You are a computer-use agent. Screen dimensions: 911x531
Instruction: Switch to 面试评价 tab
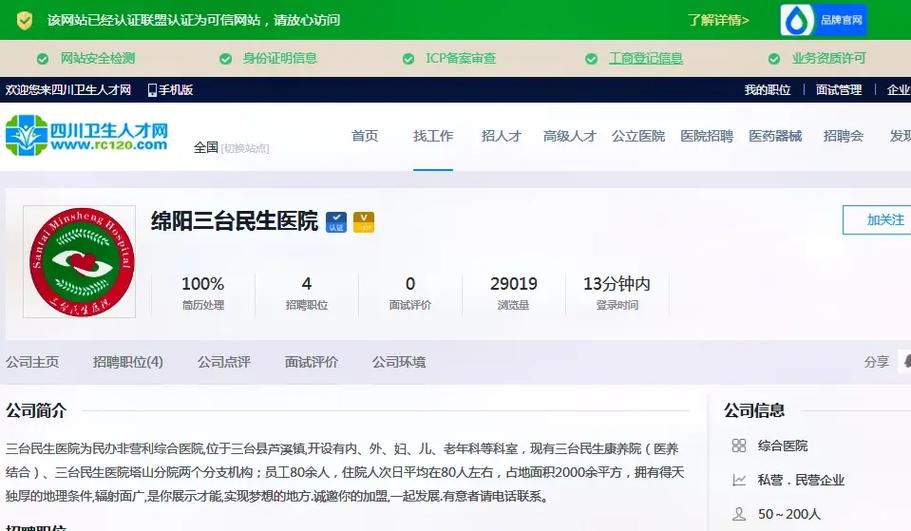tap(311, 363)
